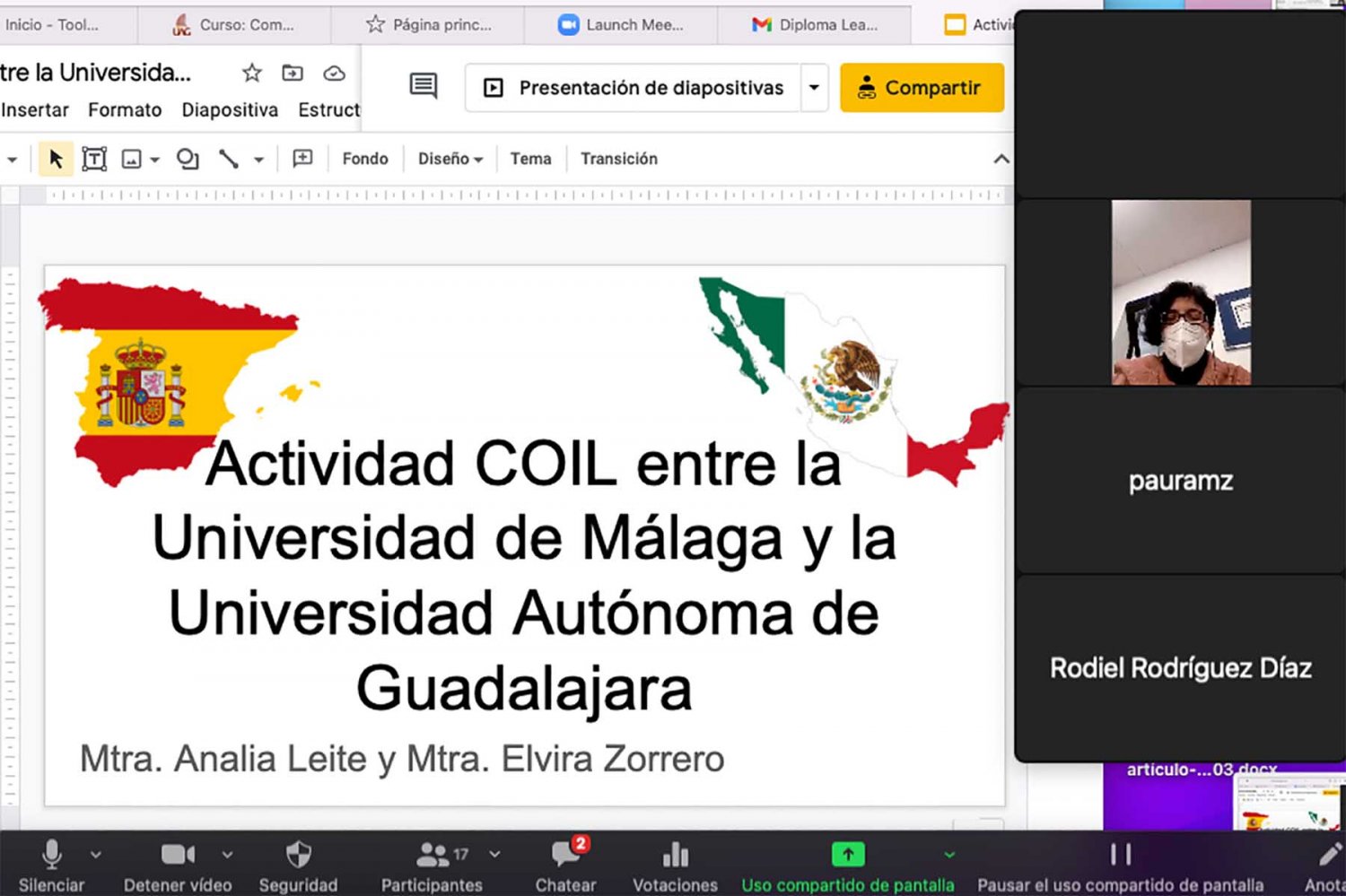Image resolution: width=1346 pixels, height=896 pixels.
Task: Switch to the Diploma Lea... browser tab
Action: (815, 25)
